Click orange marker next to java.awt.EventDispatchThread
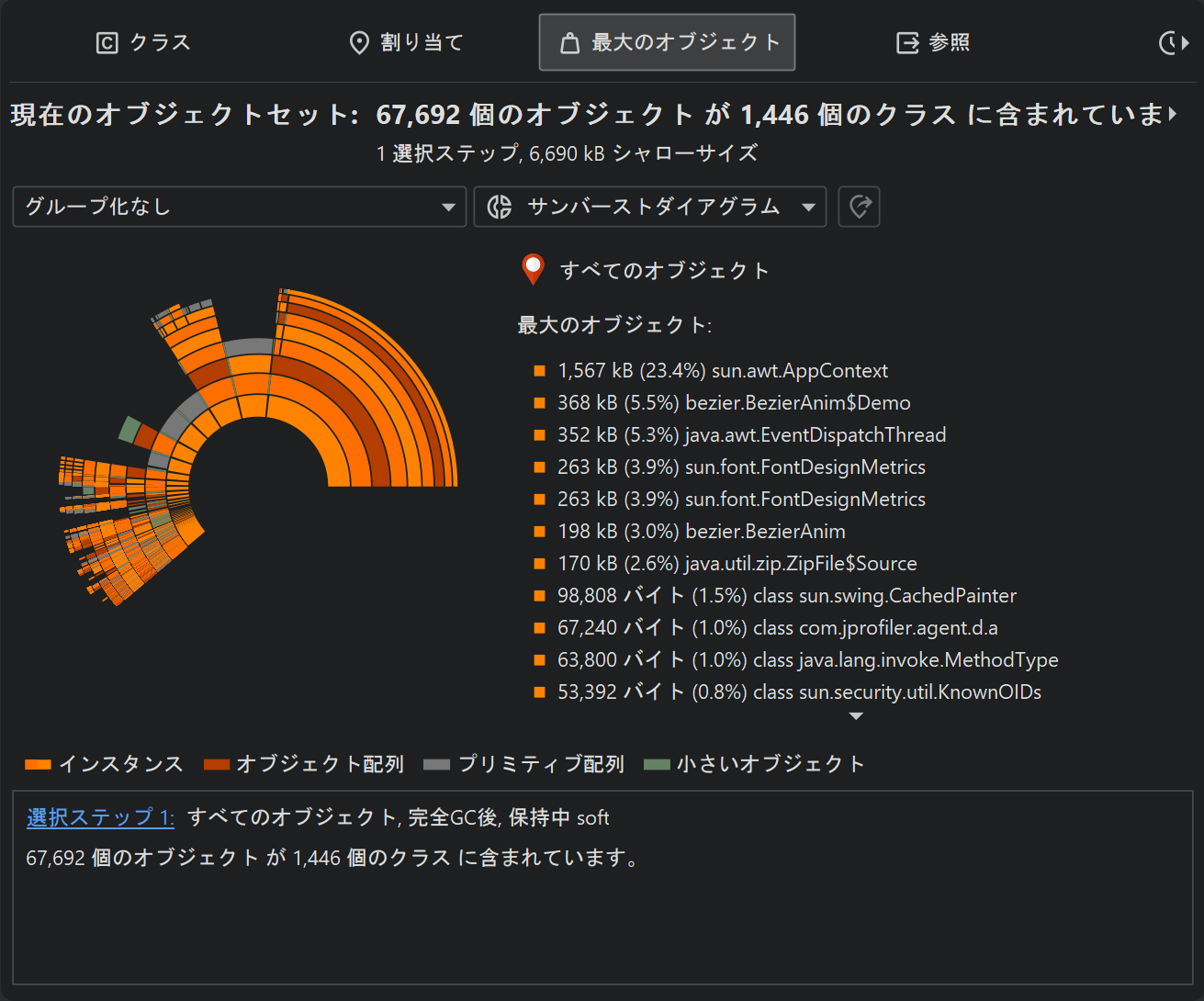This screenshot has width=1204, height=1001. (x=540, y=435)
